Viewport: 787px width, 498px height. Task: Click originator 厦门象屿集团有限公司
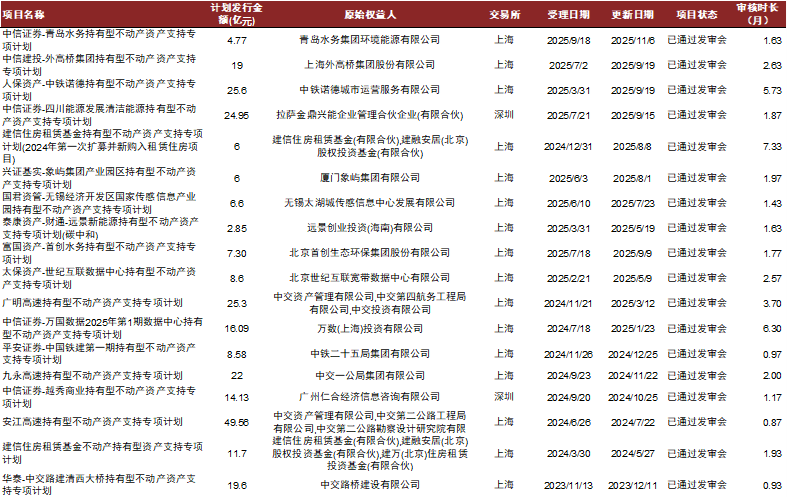[370, 178]
